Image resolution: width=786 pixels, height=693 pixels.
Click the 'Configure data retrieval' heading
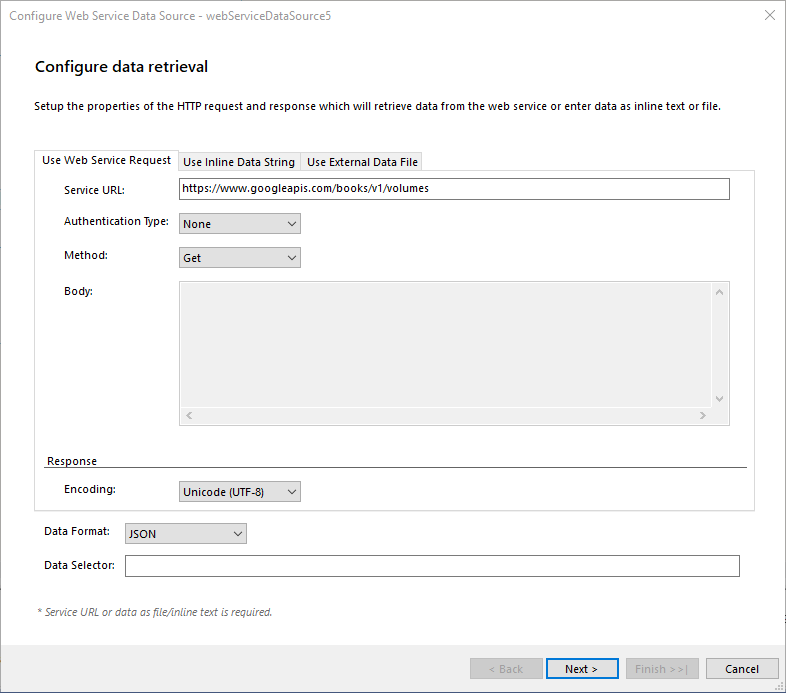pyautogui.click(x=121, y=67)
